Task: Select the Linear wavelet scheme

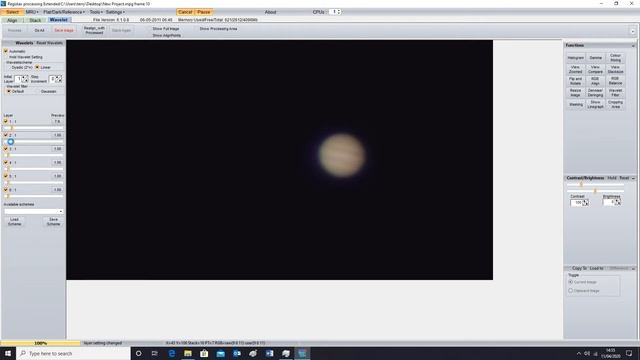Action: coord(37,67)
